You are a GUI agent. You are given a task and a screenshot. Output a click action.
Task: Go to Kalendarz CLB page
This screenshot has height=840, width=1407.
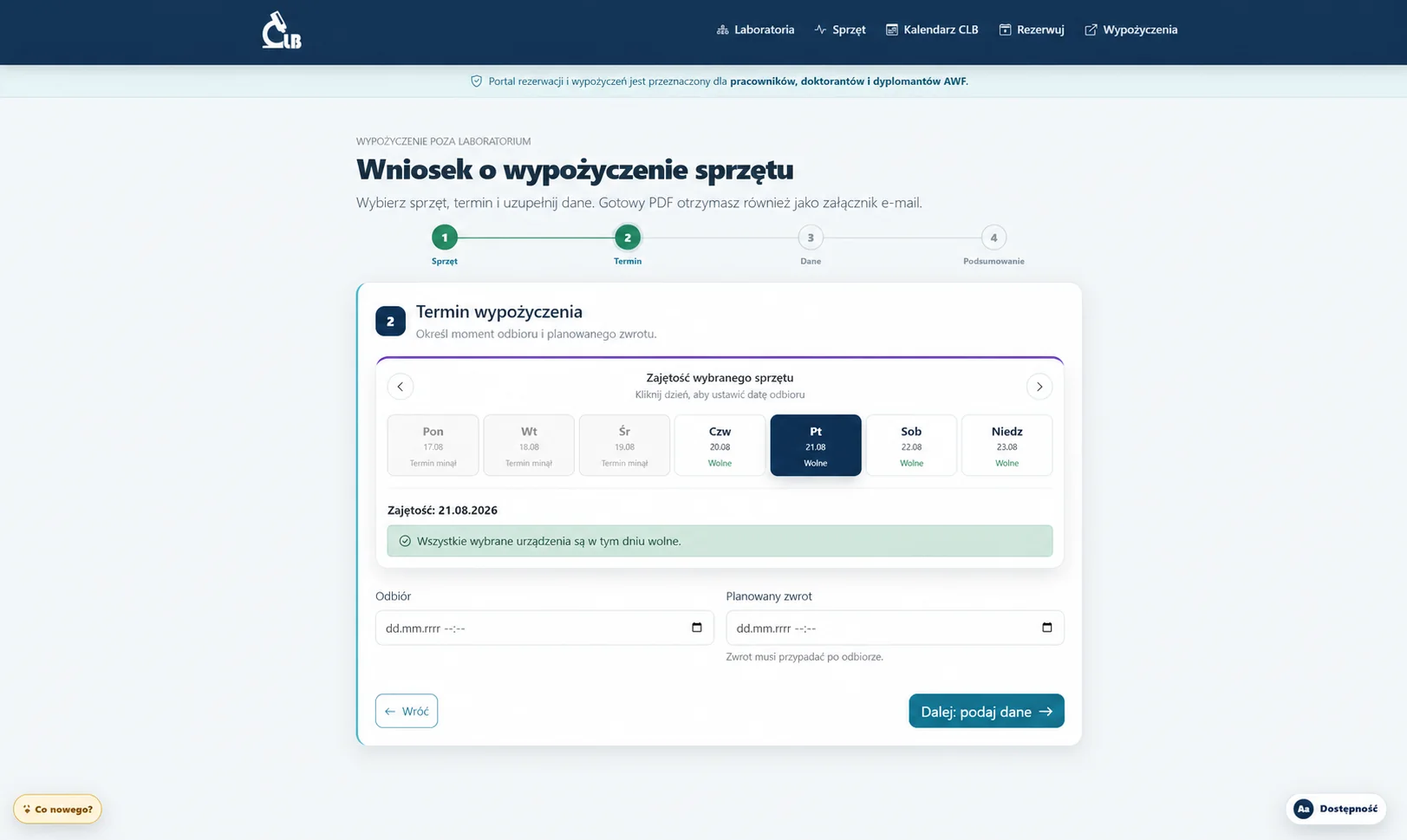pos(932,29)
